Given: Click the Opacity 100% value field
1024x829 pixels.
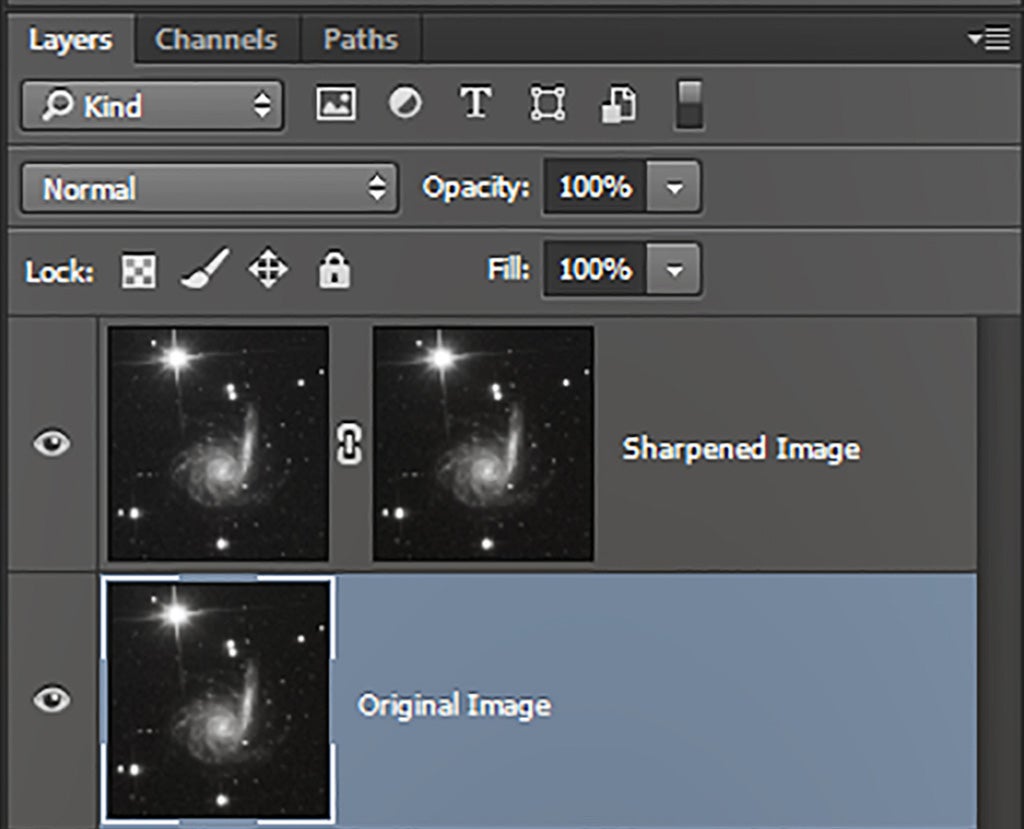Looking at the screenshot, I should tap(596, 187).
